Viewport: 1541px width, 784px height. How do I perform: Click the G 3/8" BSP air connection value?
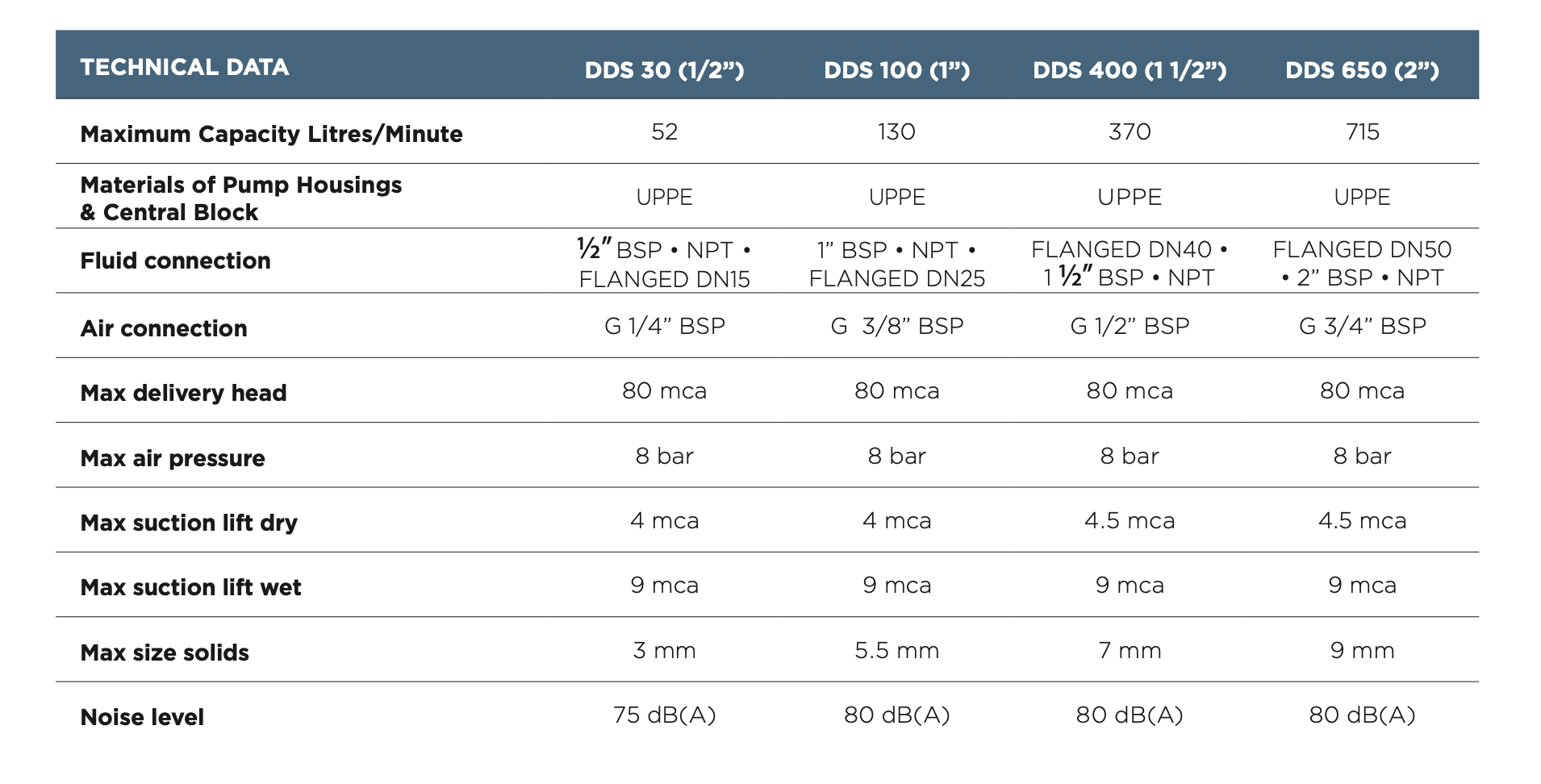click(x=897, y=326)
